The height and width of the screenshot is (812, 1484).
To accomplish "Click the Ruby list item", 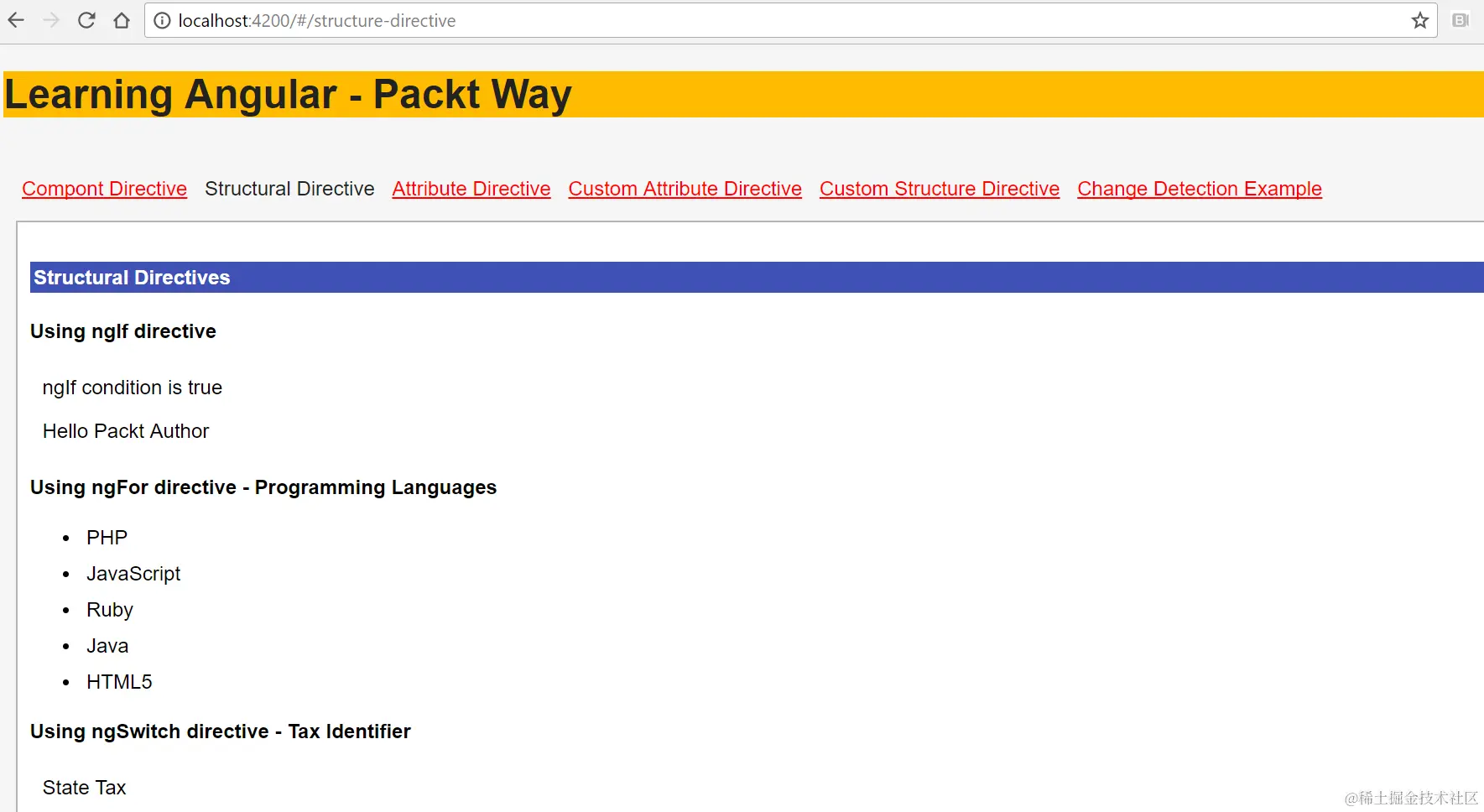I will [x=110, y=610].
